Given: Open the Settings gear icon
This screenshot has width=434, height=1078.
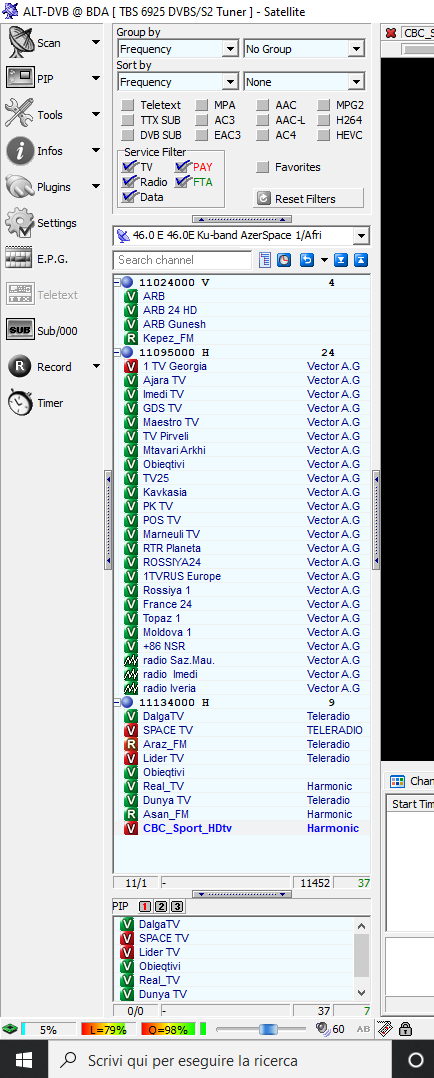Looking at the screenshot, I should (20, 223).
